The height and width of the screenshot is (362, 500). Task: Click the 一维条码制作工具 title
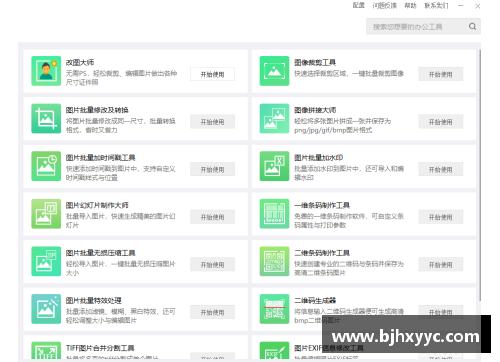322,205
